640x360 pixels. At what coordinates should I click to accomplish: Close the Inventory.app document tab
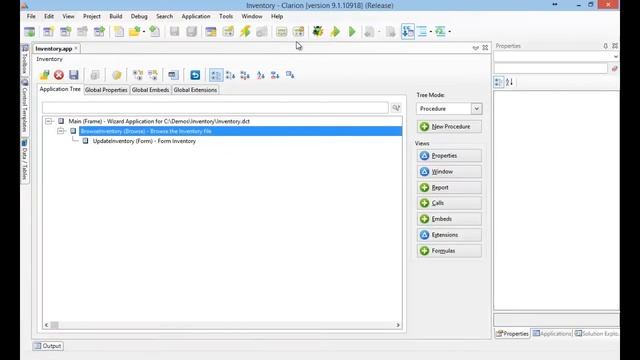(x=76, y=48)
